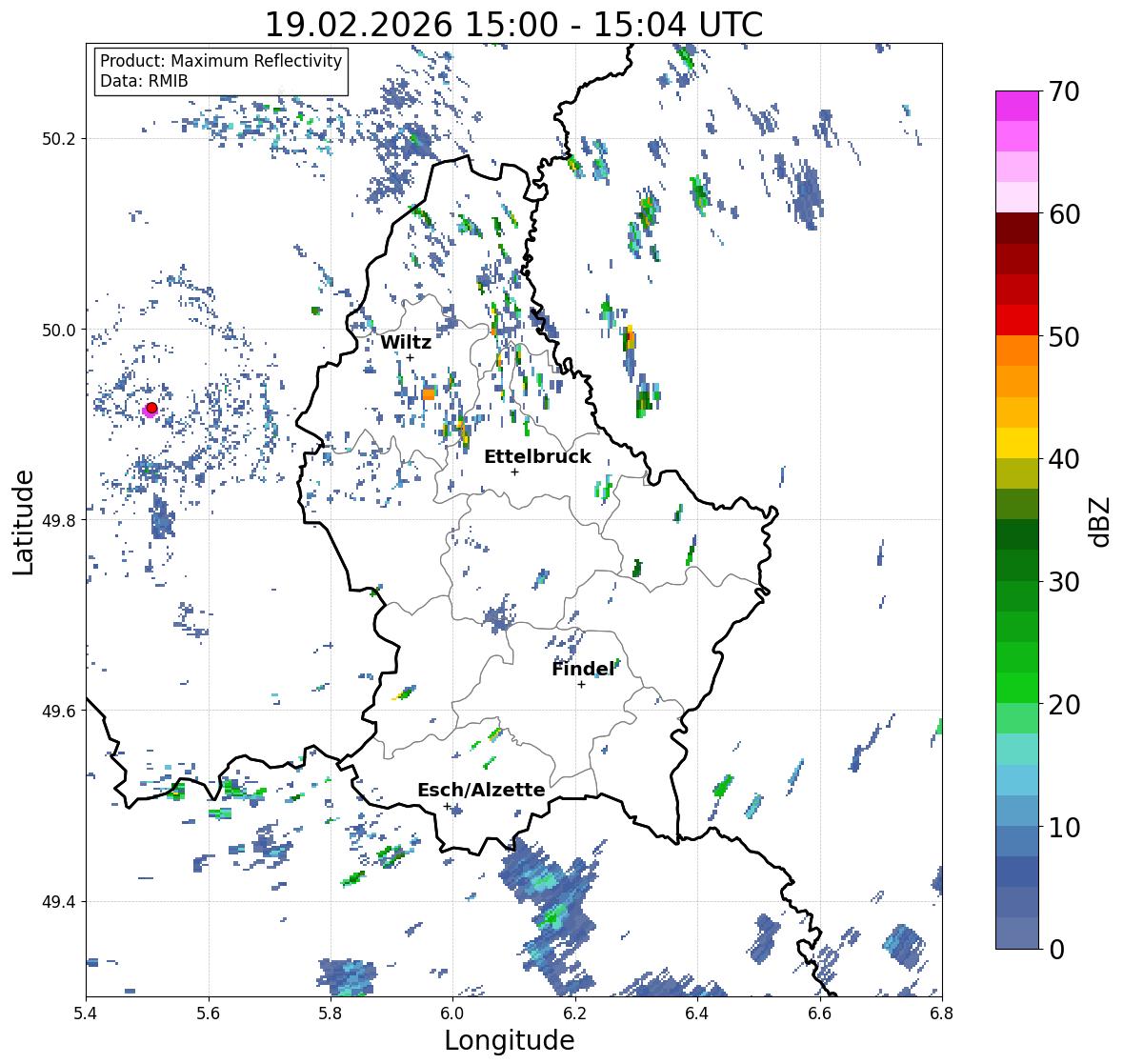Click the 40 tick on the colorbar

1064,459
